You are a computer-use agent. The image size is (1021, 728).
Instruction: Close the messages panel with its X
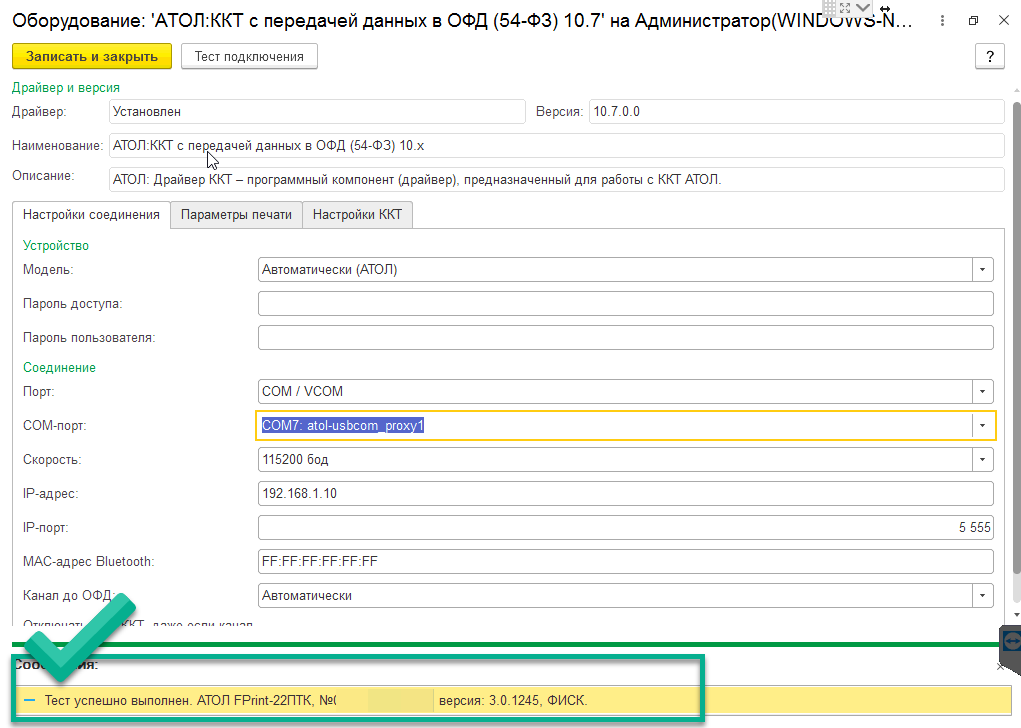click(1001, 666)
